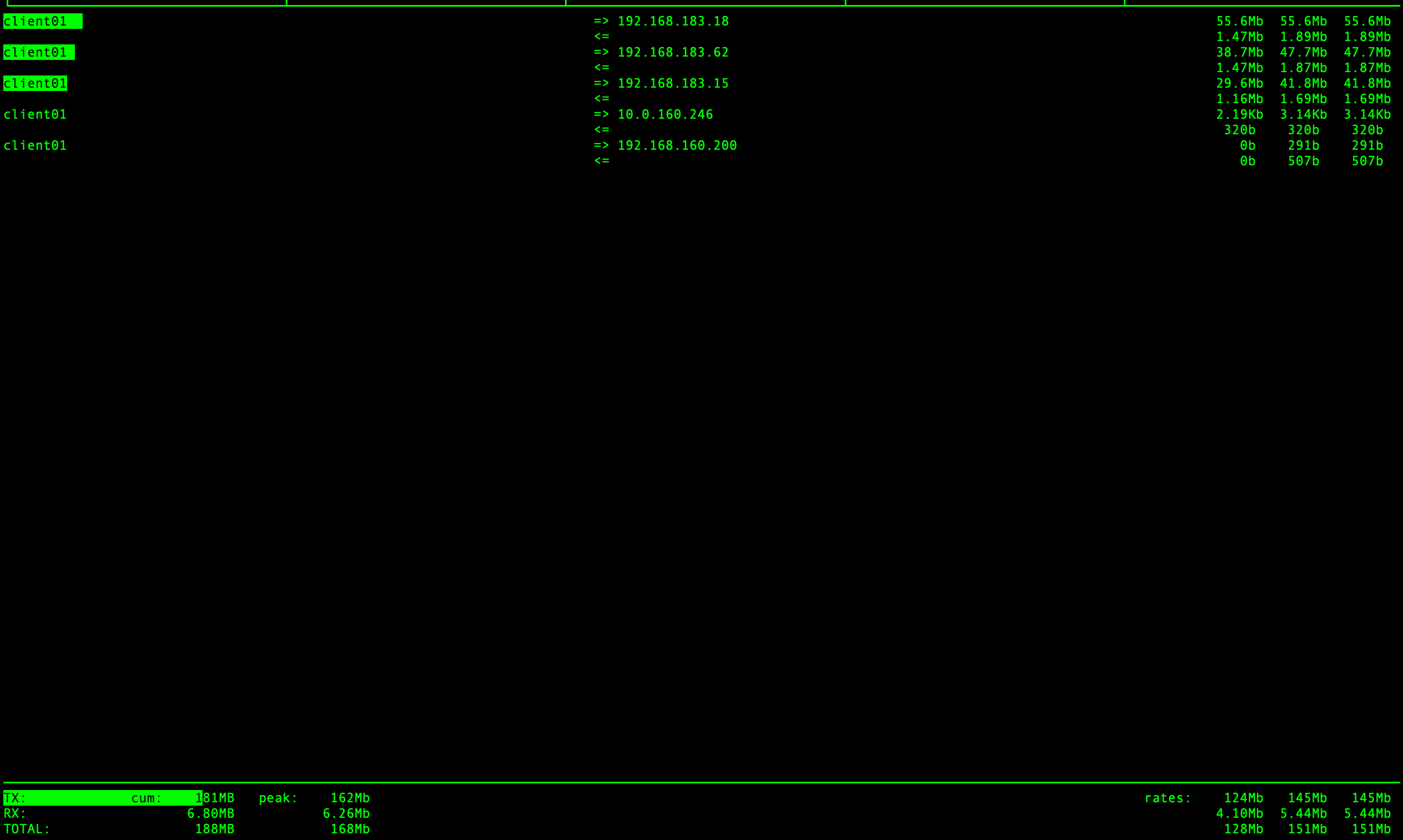The height and width of the screenshot is (840, 1403).
Task: Click the IP address 10.0.160.246
Action: coord(665,115)
